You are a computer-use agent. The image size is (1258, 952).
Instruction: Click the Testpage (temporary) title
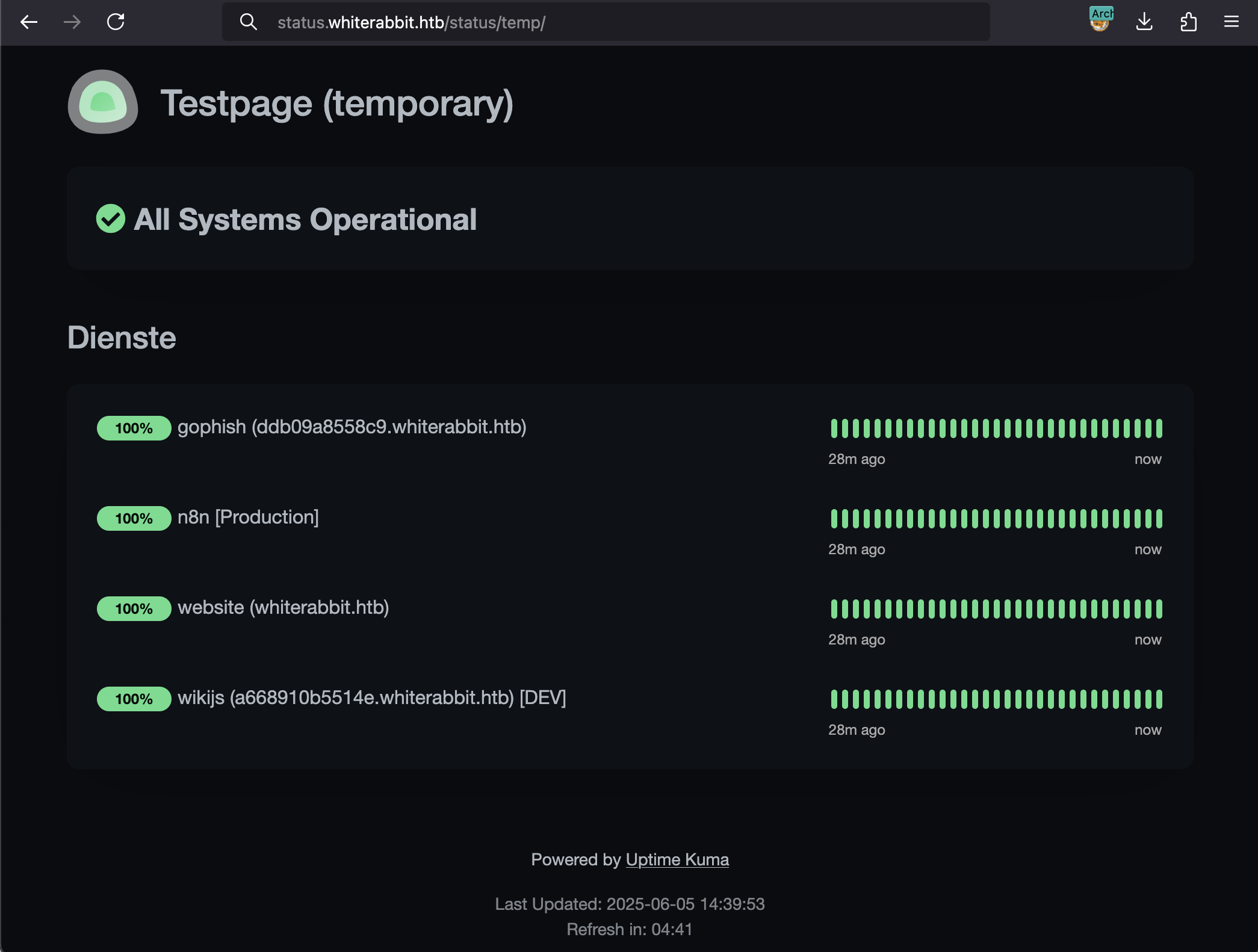click(x=337, y=104)
